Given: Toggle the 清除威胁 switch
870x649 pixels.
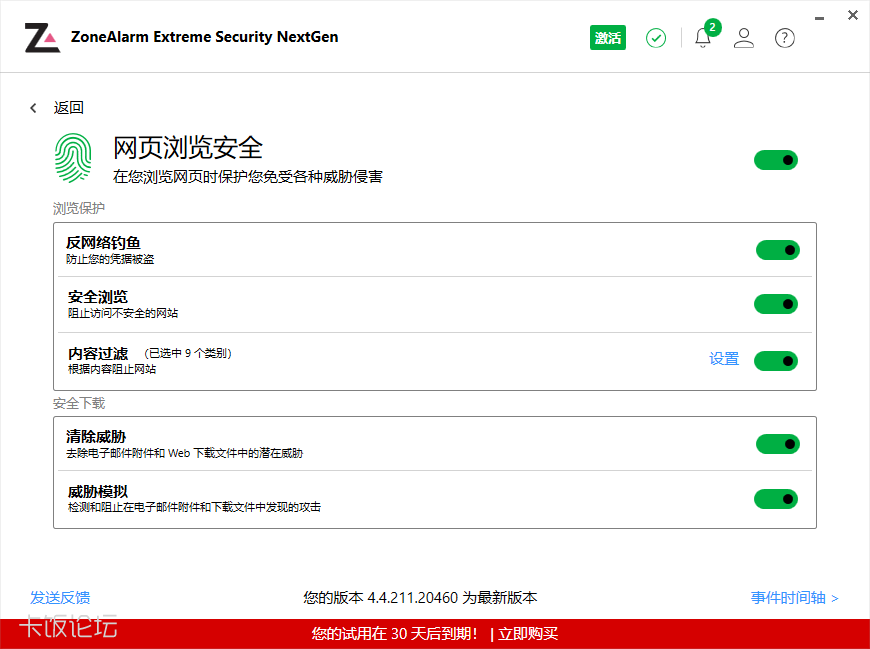Looking at the screenshot, I should tap(777, 444).
